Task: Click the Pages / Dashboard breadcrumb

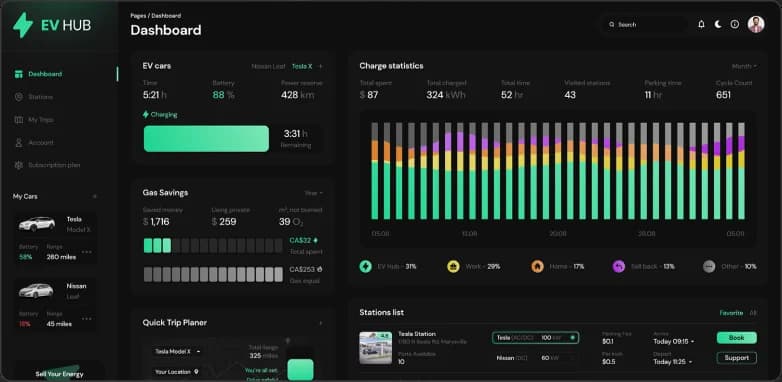Action: 155,16
